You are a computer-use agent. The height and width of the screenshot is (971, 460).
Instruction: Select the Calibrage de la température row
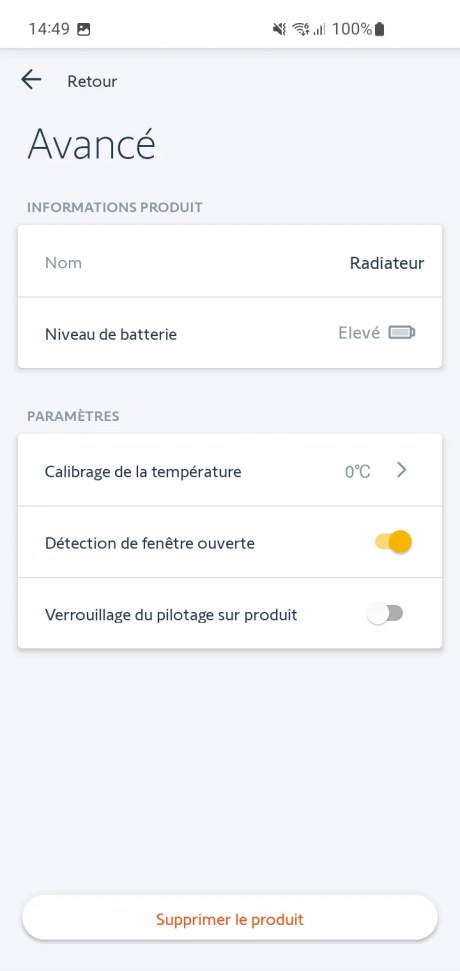tap(230, 471)
